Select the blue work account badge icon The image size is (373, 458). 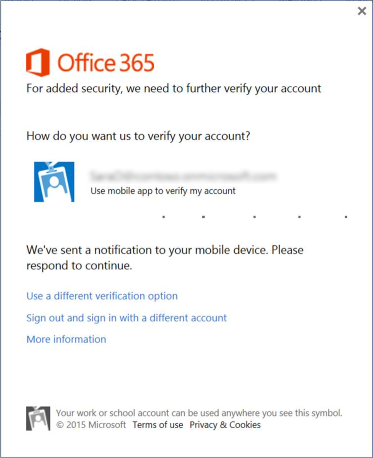click(x=54, y=182)
